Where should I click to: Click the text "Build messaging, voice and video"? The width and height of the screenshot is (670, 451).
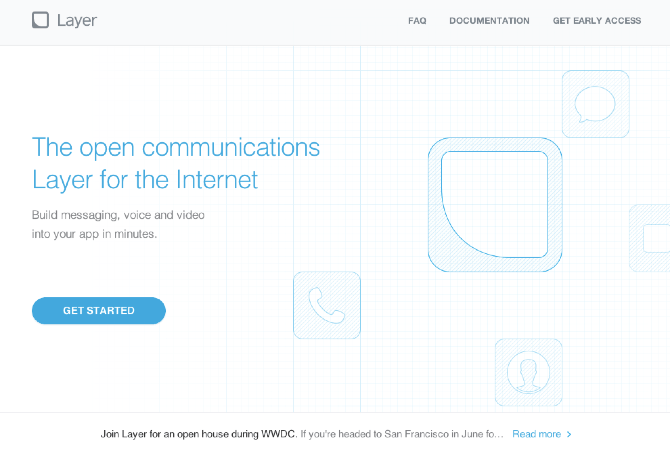(118, 215)
